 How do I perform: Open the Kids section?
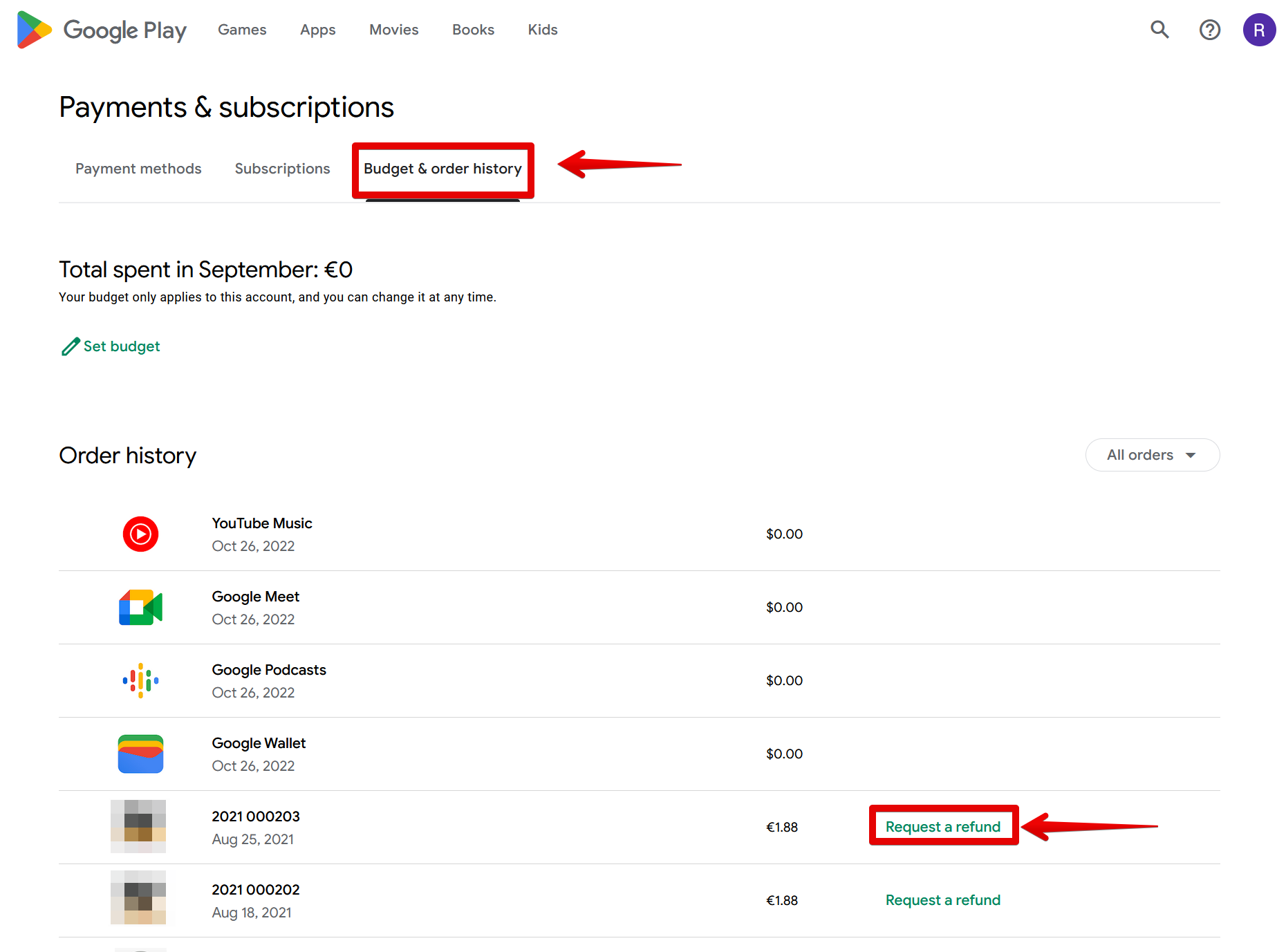coord(543,30)
